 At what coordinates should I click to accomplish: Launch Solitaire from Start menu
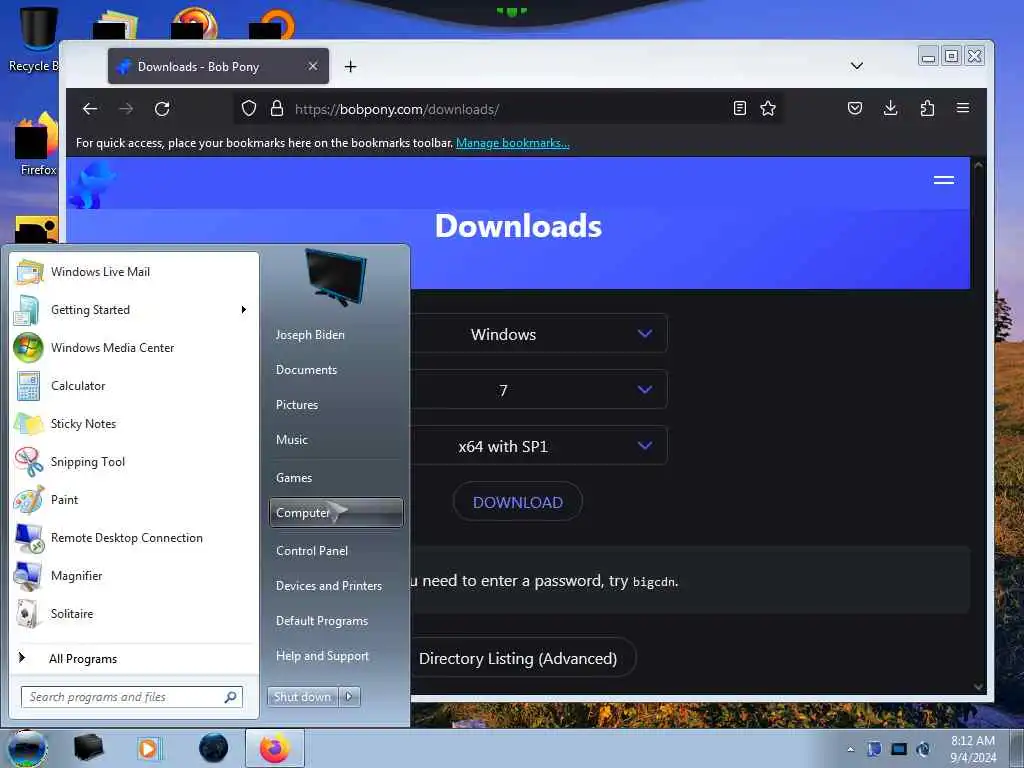(x=135, y=613)
